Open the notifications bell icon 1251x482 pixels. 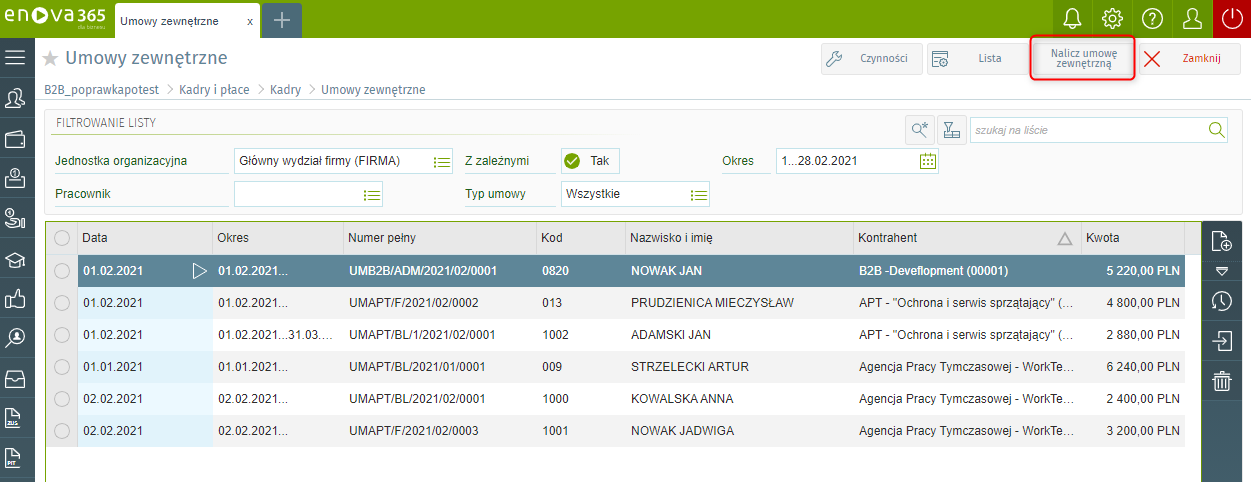coord(1072,19)
